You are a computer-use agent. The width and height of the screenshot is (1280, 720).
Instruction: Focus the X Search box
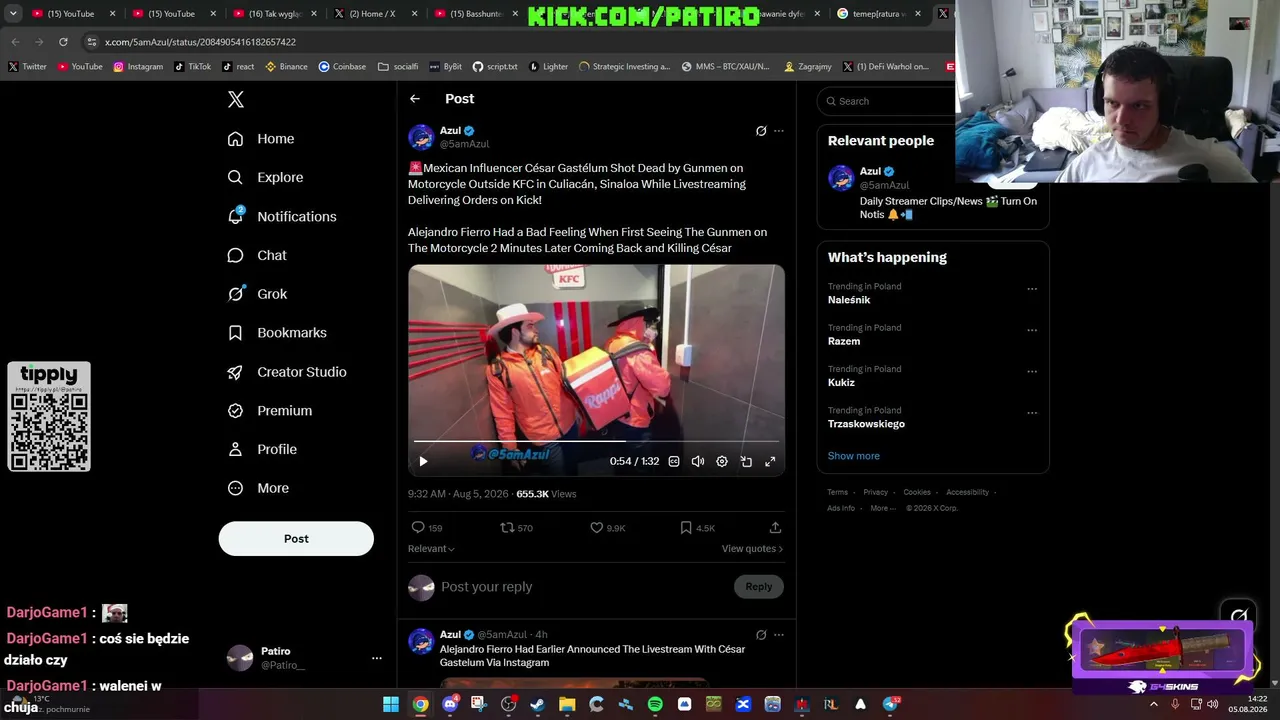[x=888, y=101]
